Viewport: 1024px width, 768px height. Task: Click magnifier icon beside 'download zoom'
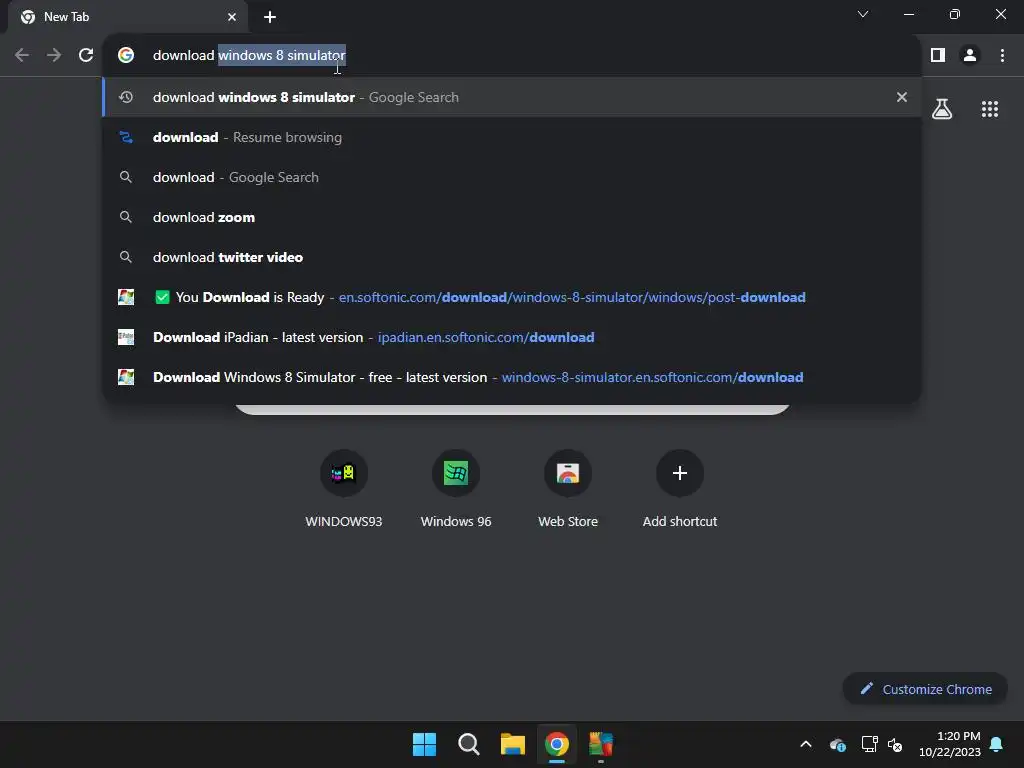coord(126,217)
